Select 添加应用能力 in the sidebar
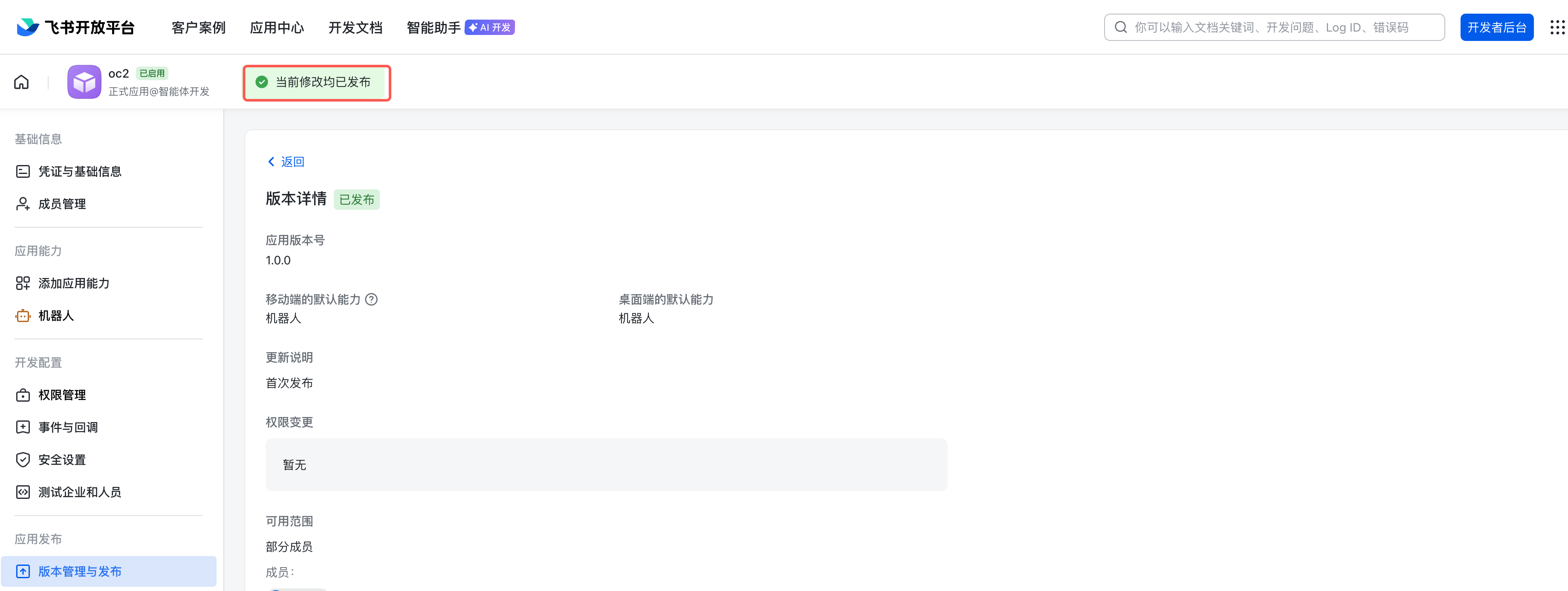1568x591 pixels. pos(74,284)
